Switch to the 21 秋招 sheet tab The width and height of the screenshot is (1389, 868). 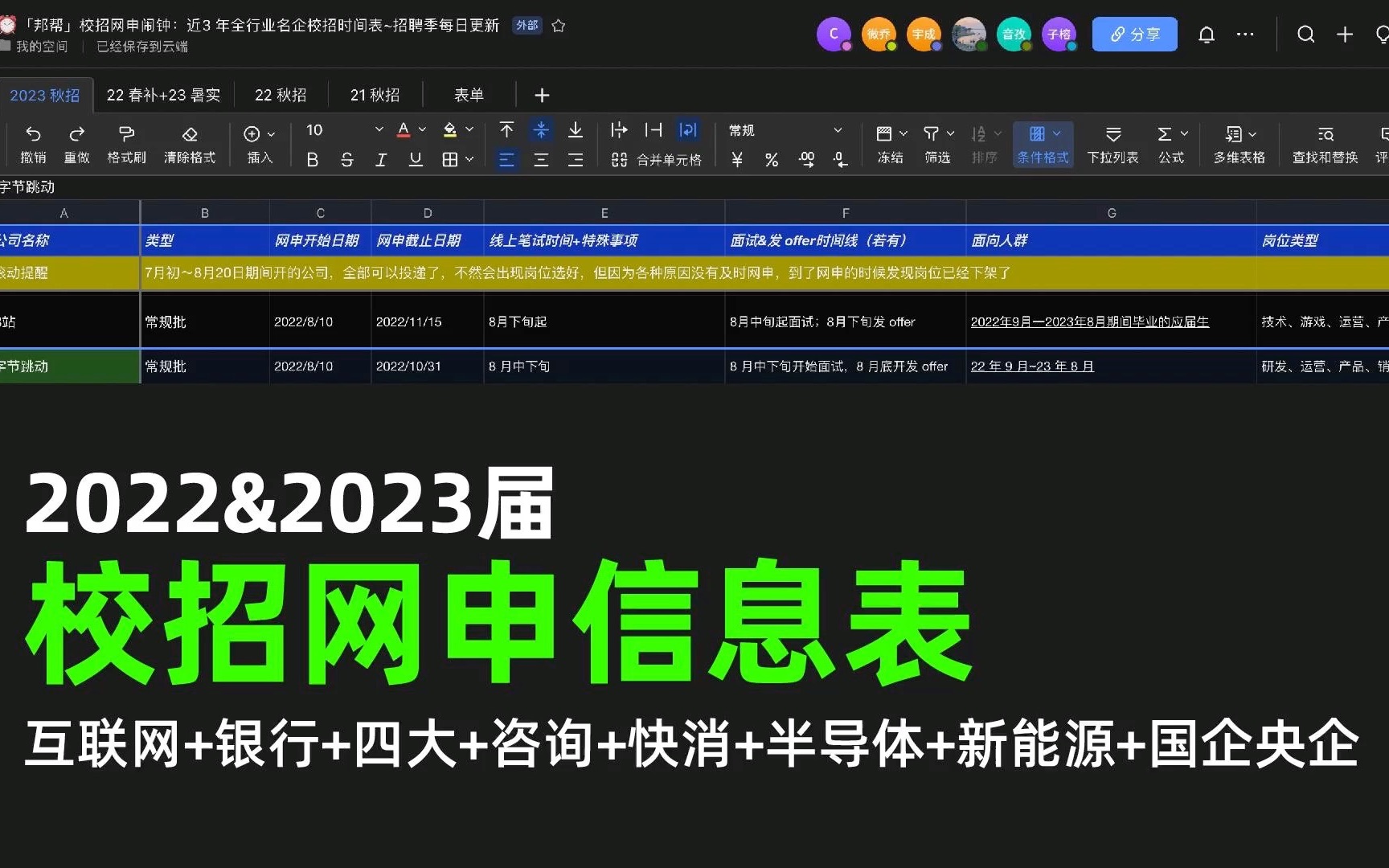[x=375, y=95]
